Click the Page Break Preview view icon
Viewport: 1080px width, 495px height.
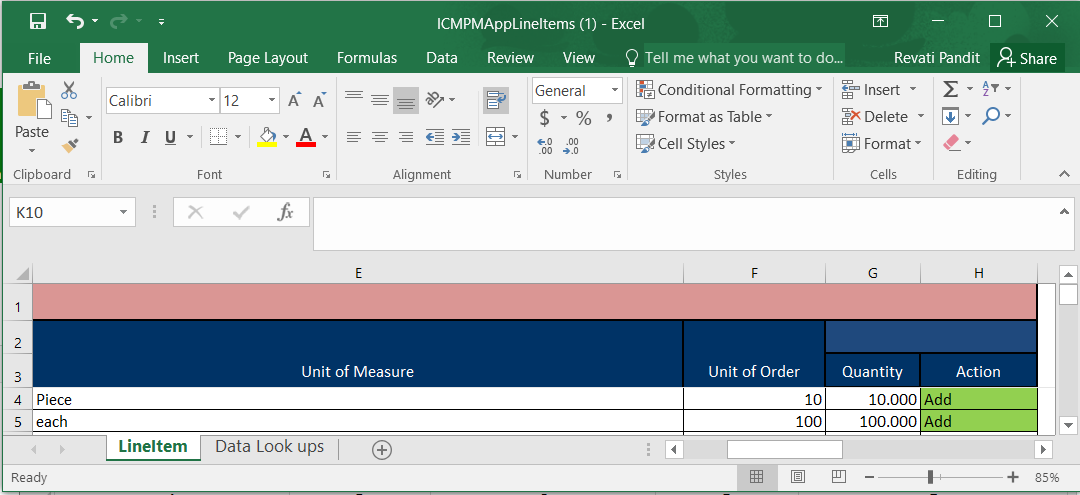click(x=839, y=477)
